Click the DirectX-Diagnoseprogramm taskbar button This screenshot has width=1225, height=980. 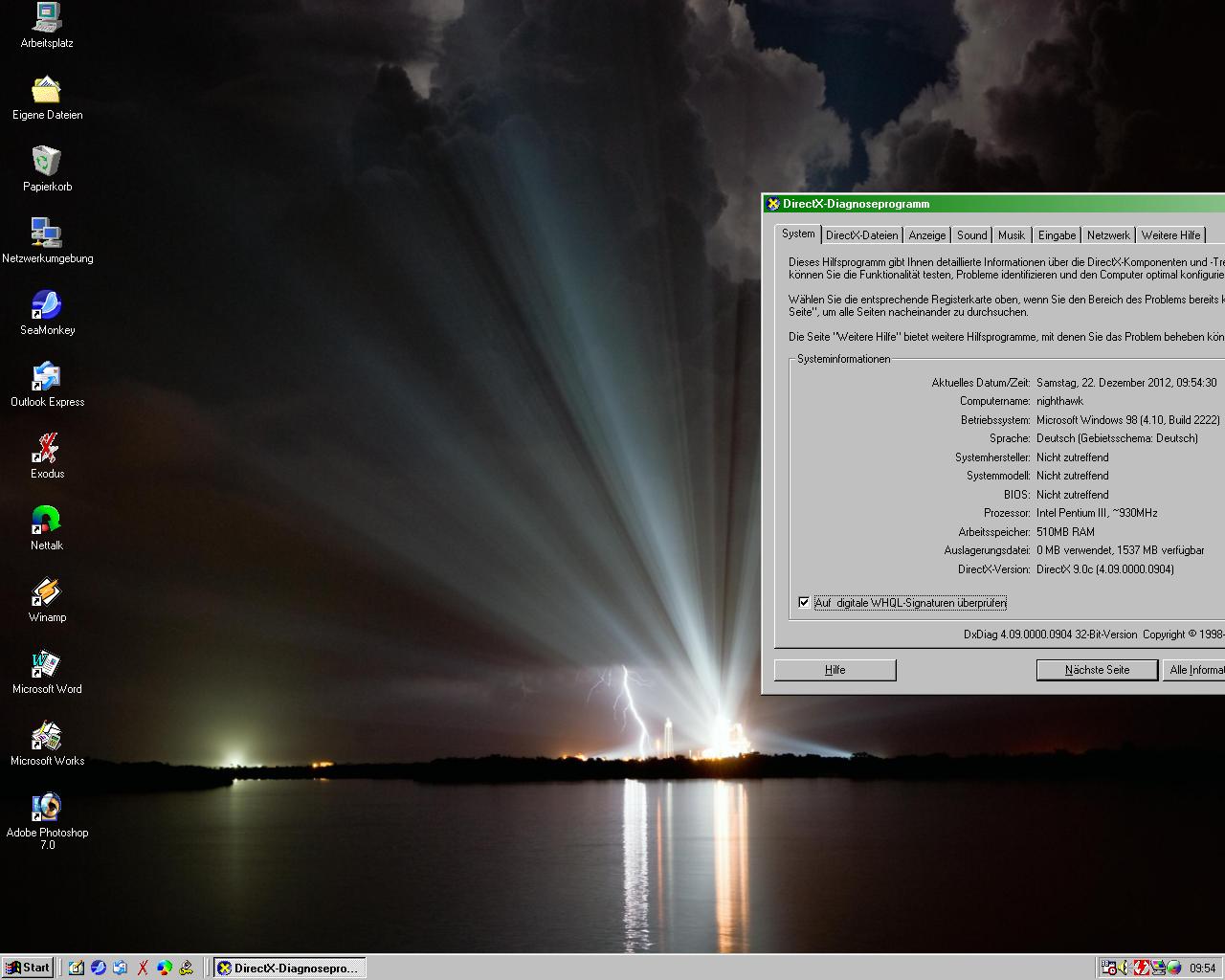[290, 968]
